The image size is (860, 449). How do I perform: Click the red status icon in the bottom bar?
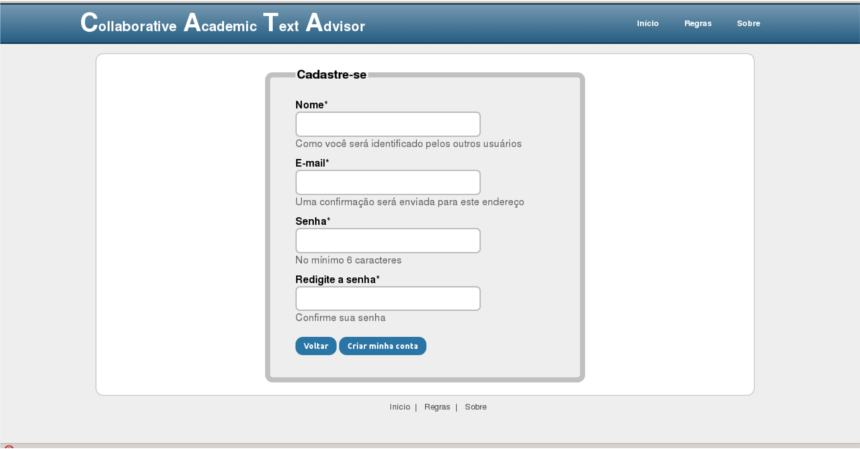[9, 447]
